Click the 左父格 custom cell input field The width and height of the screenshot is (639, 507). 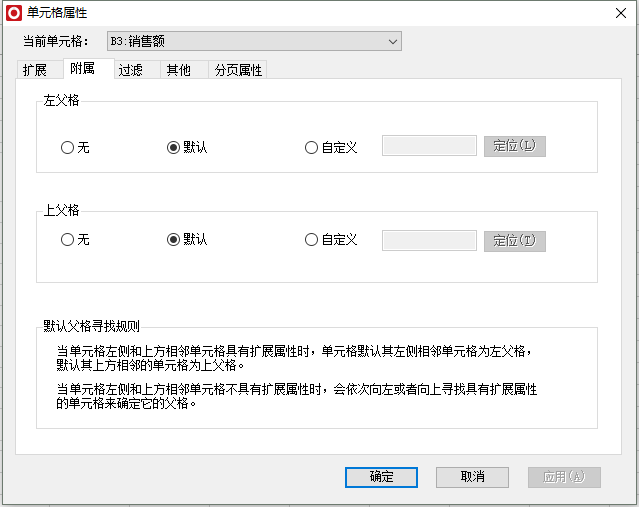tap(429, 146)
